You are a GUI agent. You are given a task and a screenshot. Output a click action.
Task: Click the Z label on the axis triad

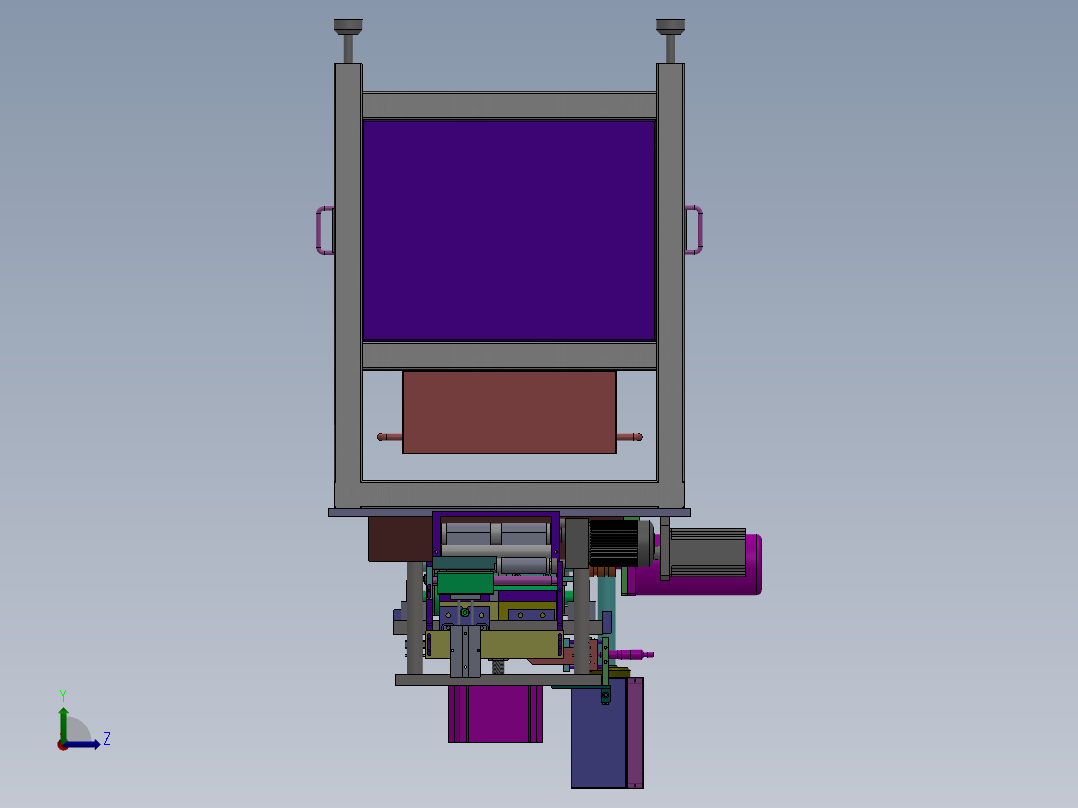point(107,739)
